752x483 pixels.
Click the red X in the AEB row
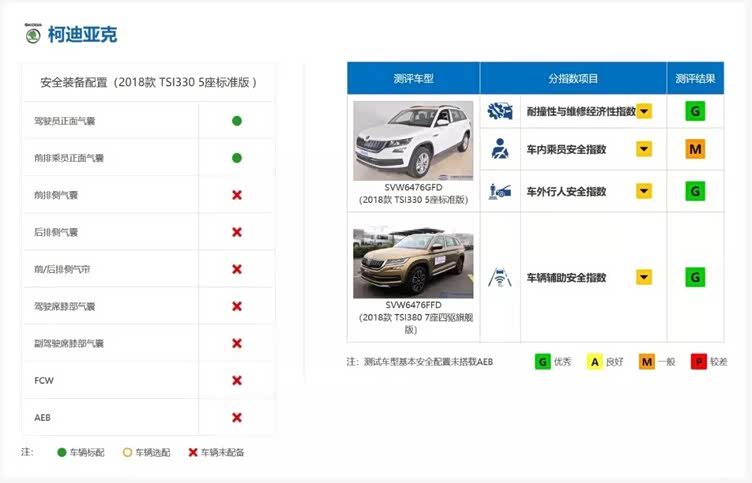coord(236,417)
